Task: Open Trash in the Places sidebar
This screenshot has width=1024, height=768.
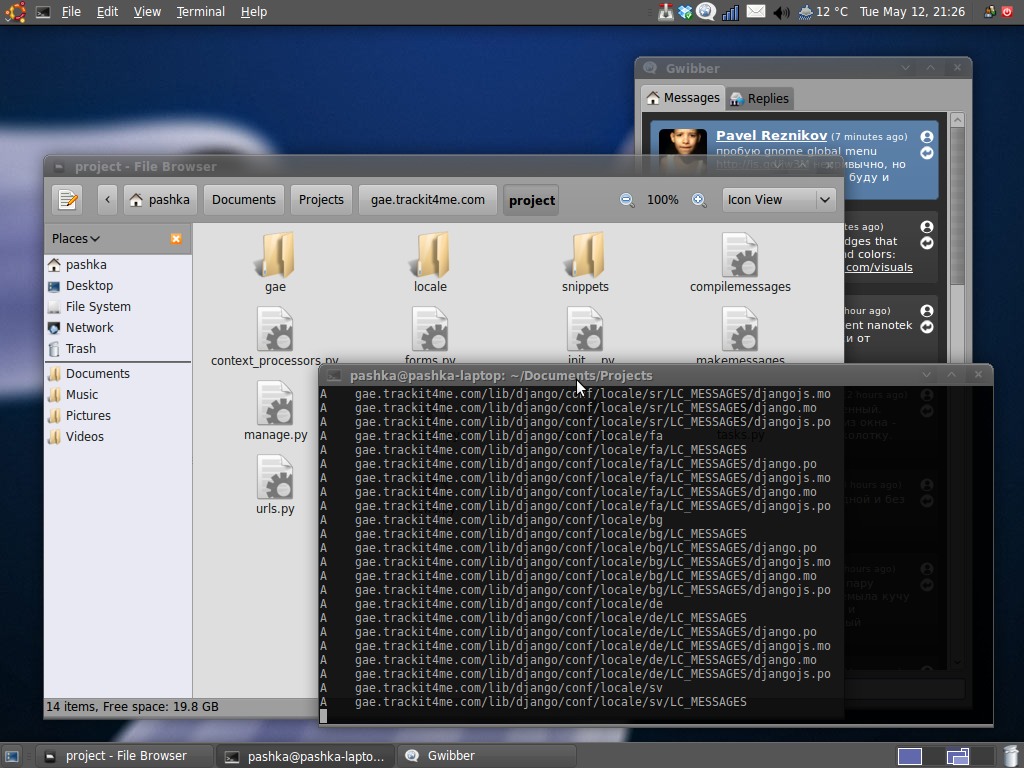Action: 80,349
